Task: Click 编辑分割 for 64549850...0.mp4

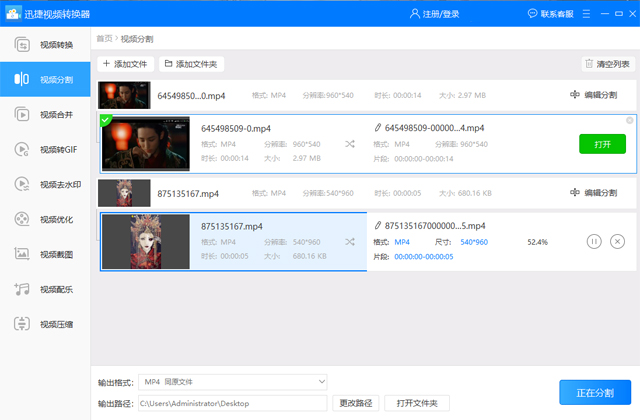Action: click(x=594, y=95)
